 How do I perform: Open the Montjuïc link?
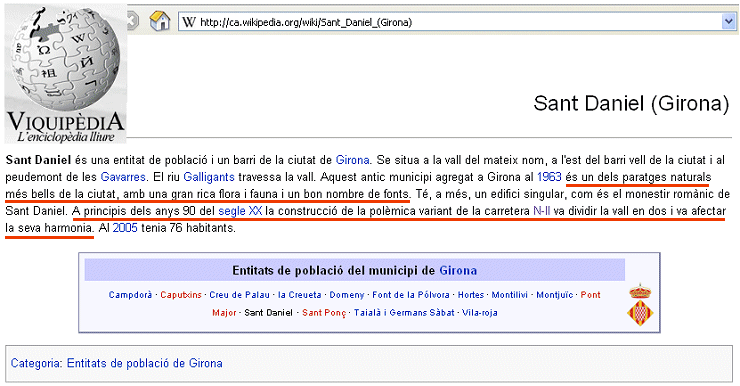[x=554, y=295]
